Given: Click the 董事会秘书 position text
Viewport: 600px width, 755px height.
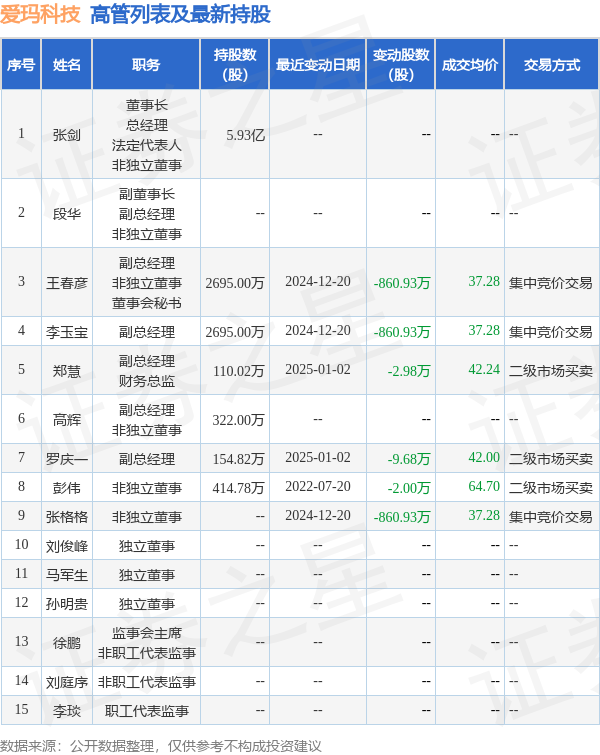Looking at the screenshot, I should coord(146,303).
